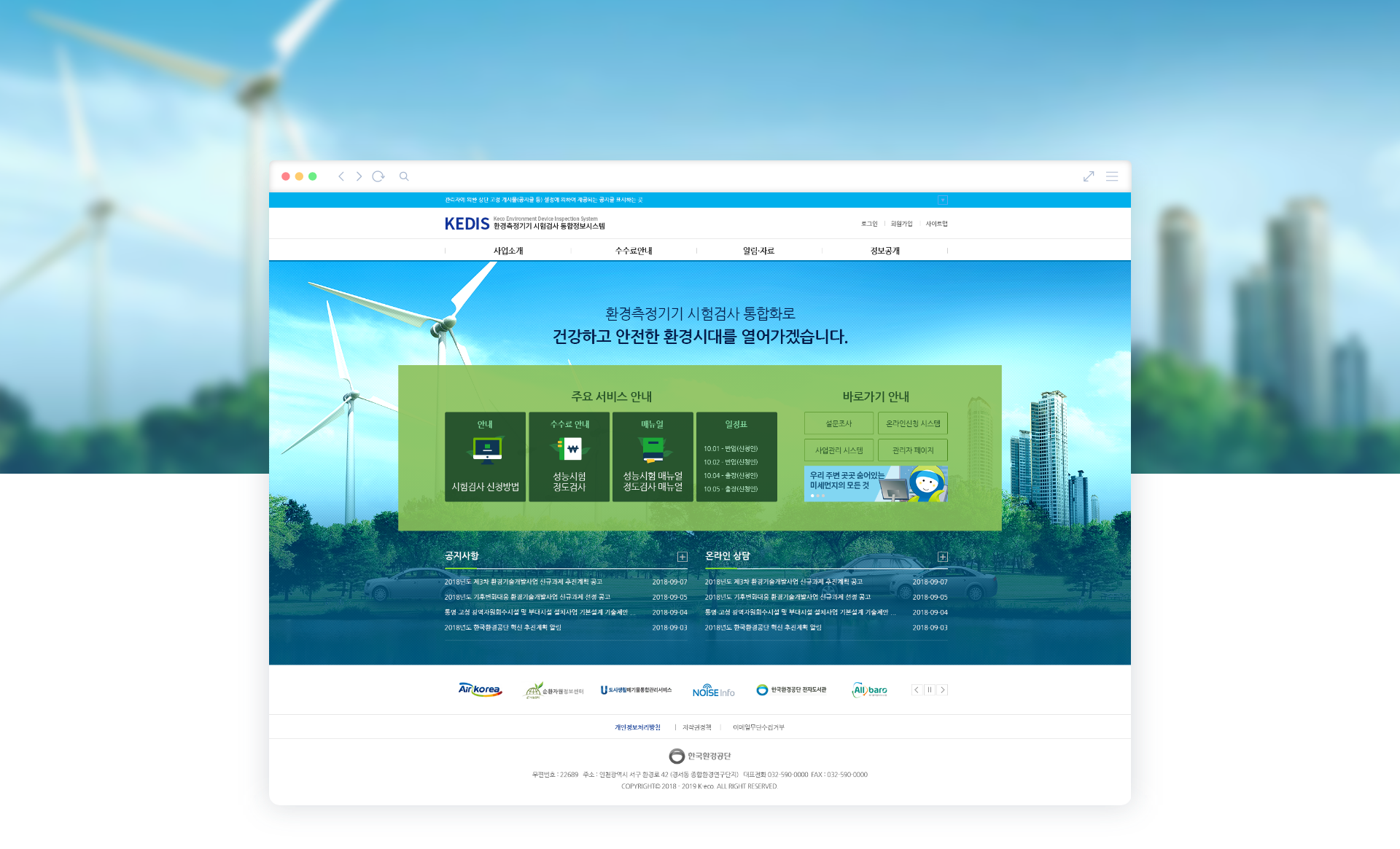This screenshot has width=1400, height=849.
Task: Open the Air Korea partner logo
Action: (x=480, y=689)
